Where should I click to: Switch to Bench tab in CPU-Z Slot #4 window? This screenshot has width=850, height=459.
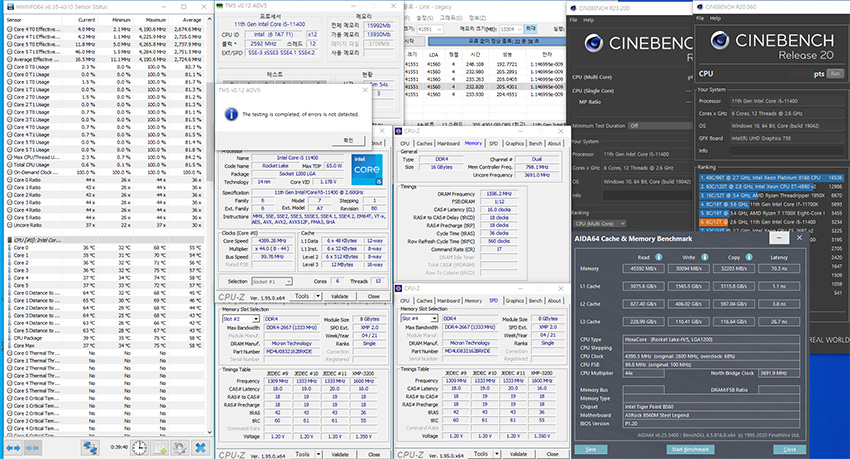click(536, 301)
